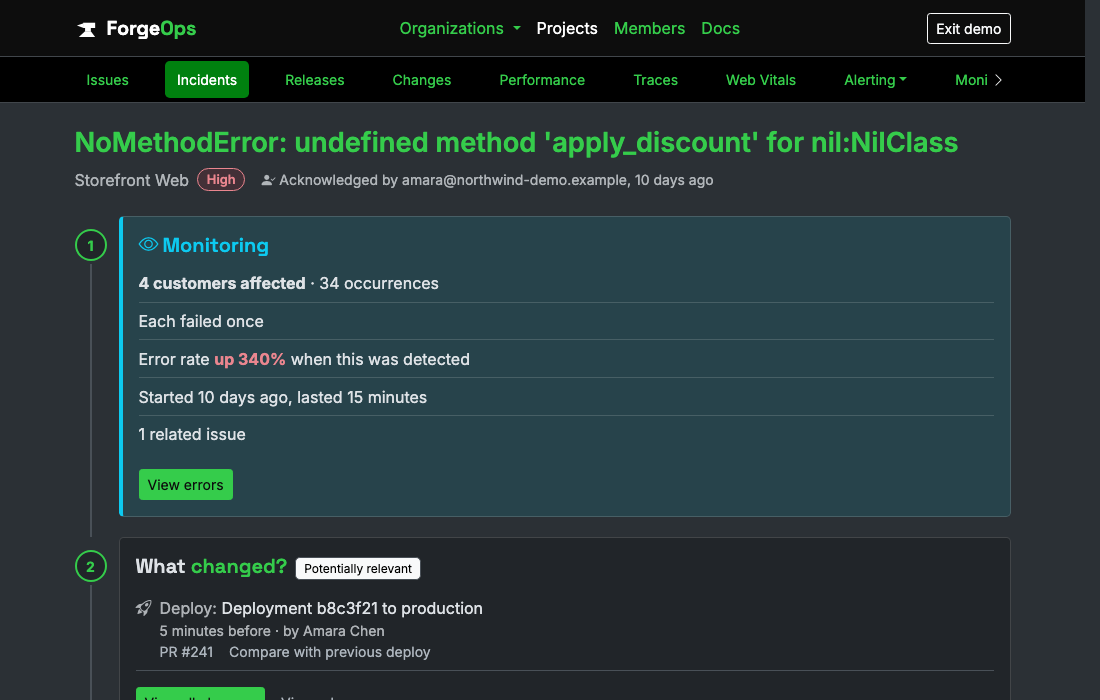Click 'Started 10 days ago, lasted 15 minutes'
This screenshot has height=700, width=1100.
click(x=283, y=397)
